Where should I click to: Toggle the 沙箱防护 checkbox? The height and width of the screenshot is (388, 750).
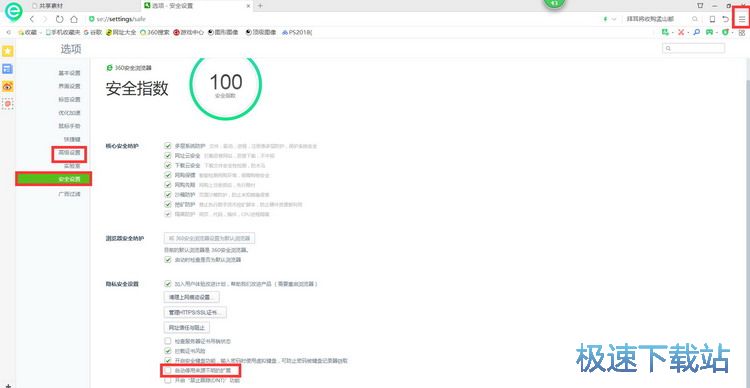[x=167, y=194]
